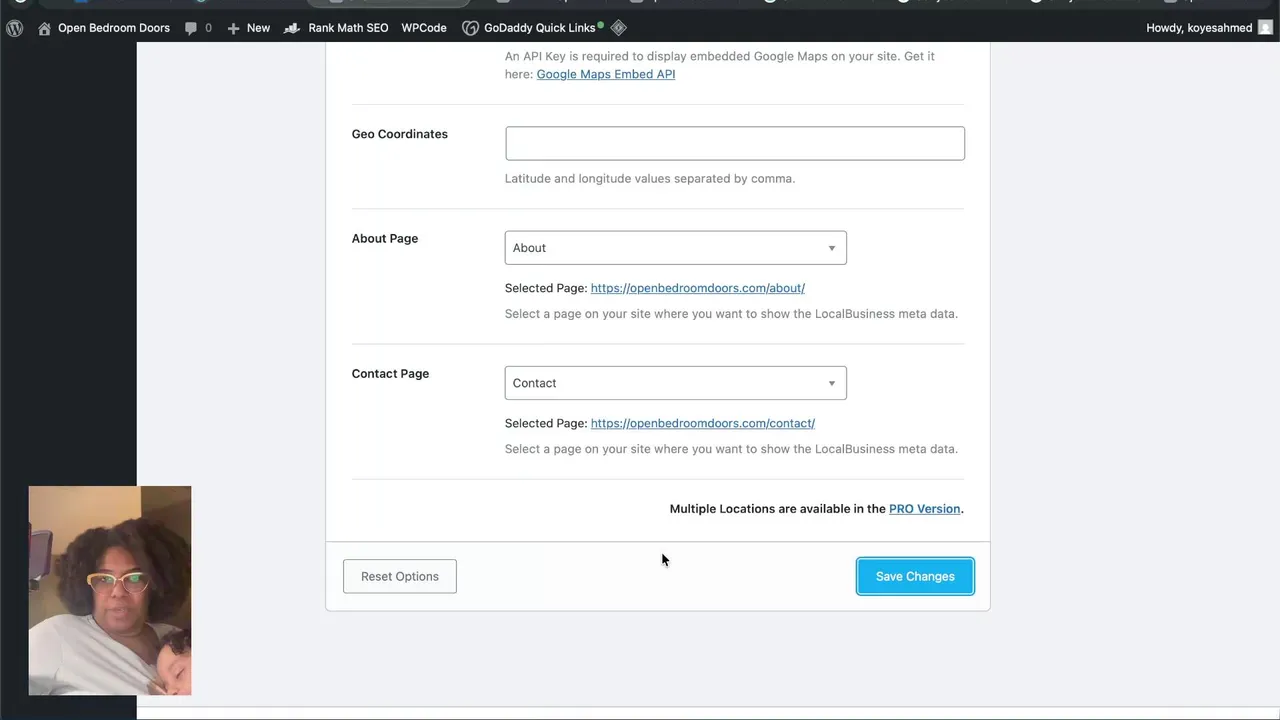This screenshot has height=720, width=1280.
Task: Click the user avatar next to Howdy
Action: pyautogui.click(x=1265, y=28)
